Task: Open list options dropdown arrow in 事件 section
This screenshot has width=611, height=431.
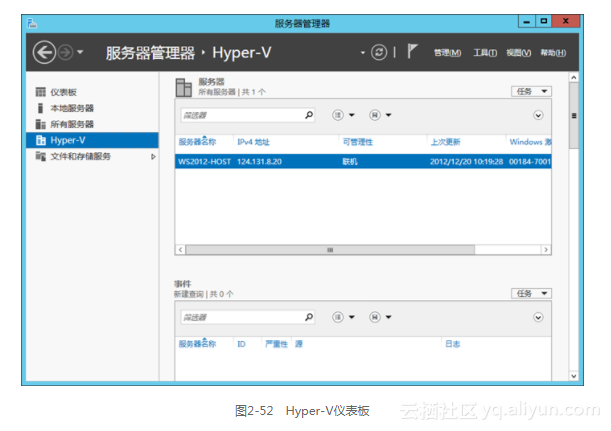Action: click(351, 317)
